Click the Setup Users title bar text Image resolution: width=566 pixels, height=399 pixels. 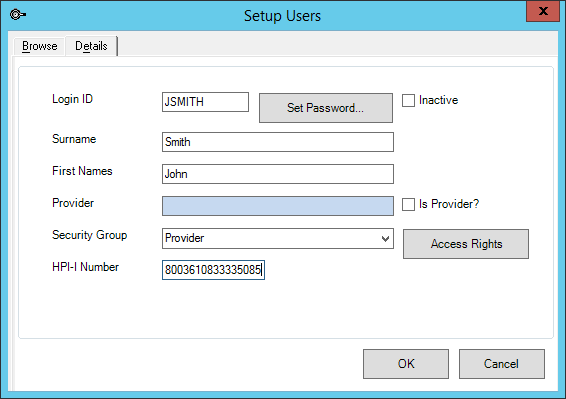tap(282, 16)
